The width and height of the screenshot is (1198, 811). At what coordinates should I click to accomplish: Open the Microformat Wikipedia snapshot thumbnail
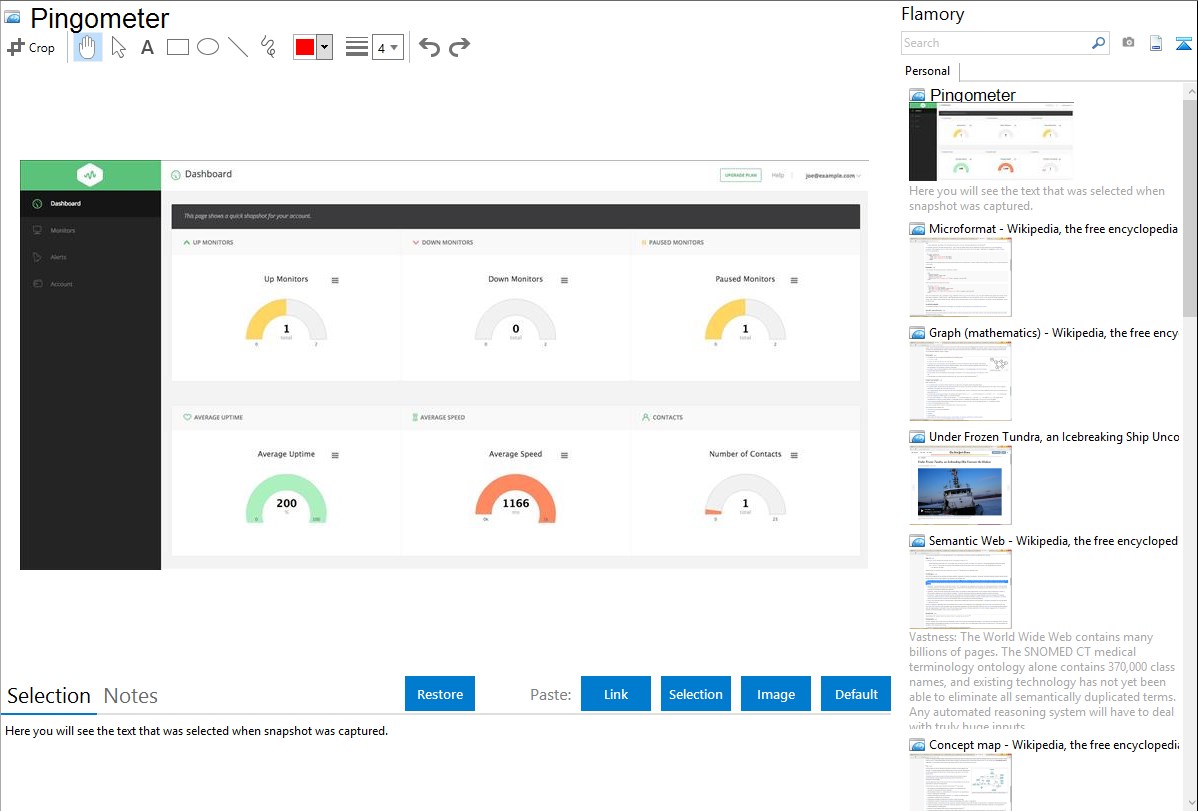tap(960, 277)
